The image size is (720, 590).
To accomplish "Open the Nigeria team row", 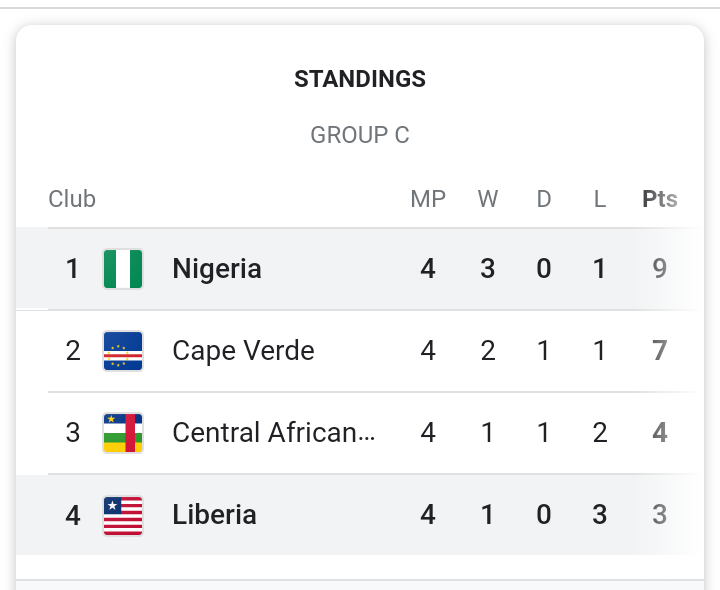I will [x=217, y=269].
